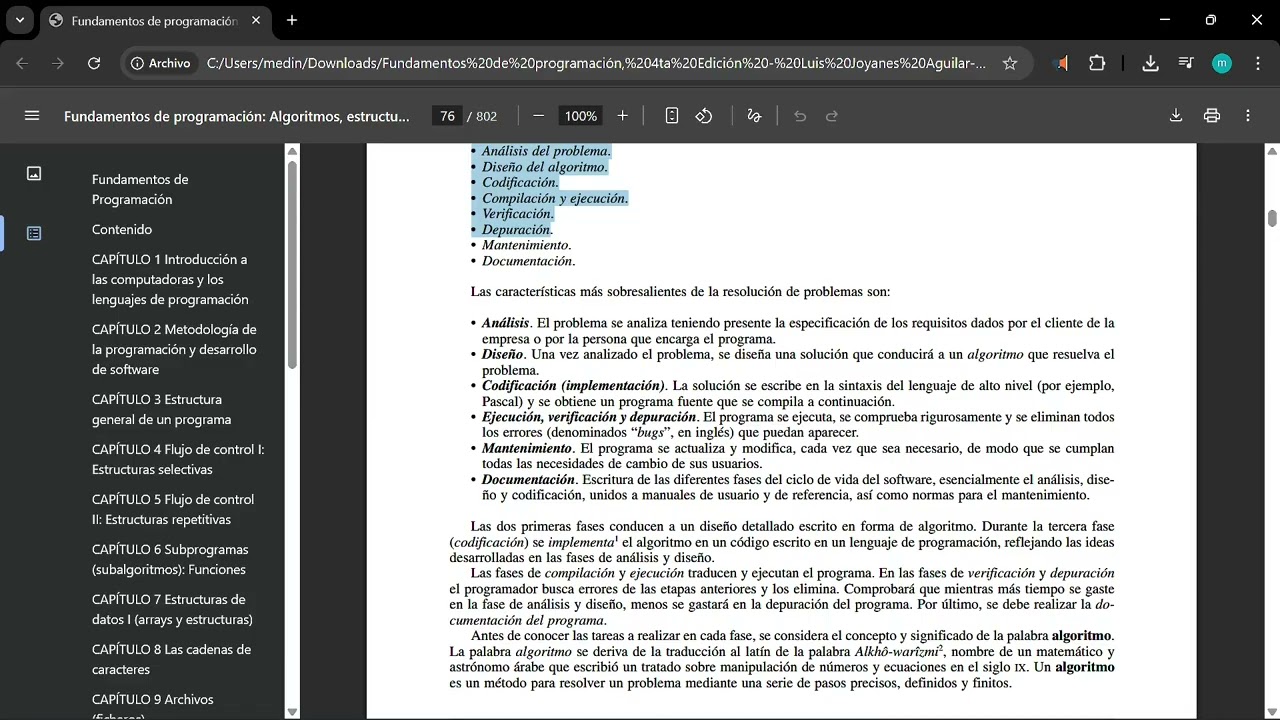This screenshot has height=720, width=1280.
Task: Click the document scrollbar thumb
Action: tap(1272, 218)
